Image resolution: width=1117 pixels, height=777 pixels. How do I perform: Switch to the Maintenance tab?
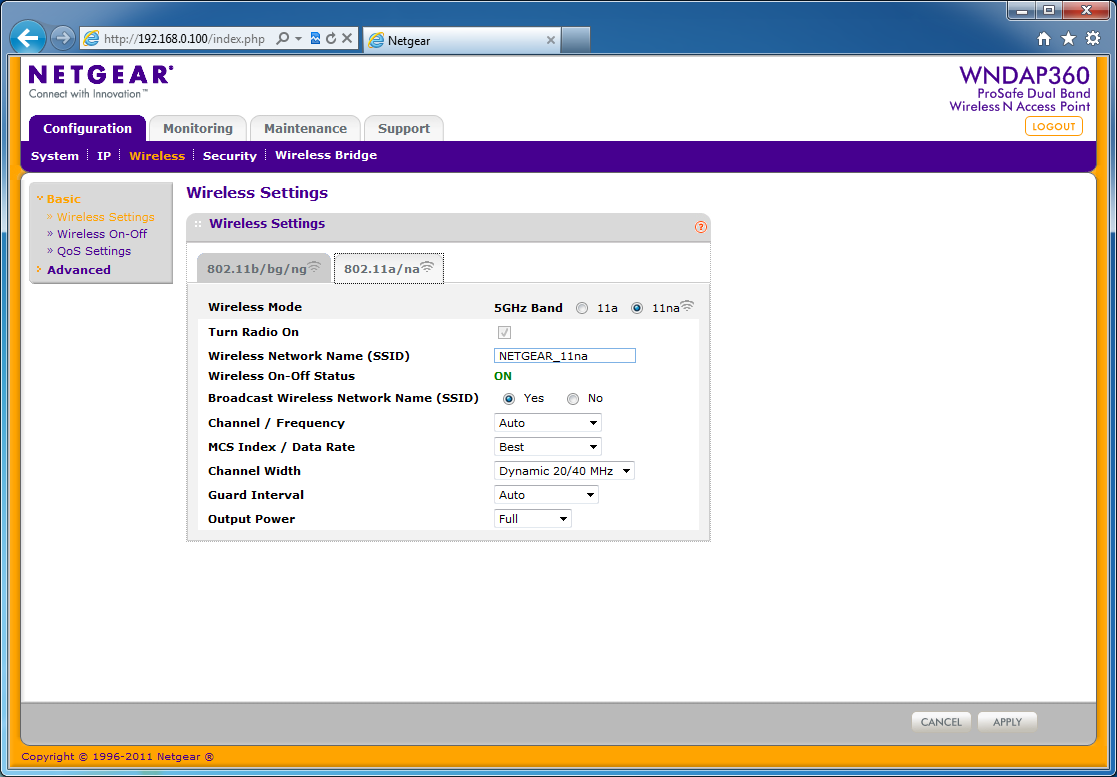click(306, 128)
